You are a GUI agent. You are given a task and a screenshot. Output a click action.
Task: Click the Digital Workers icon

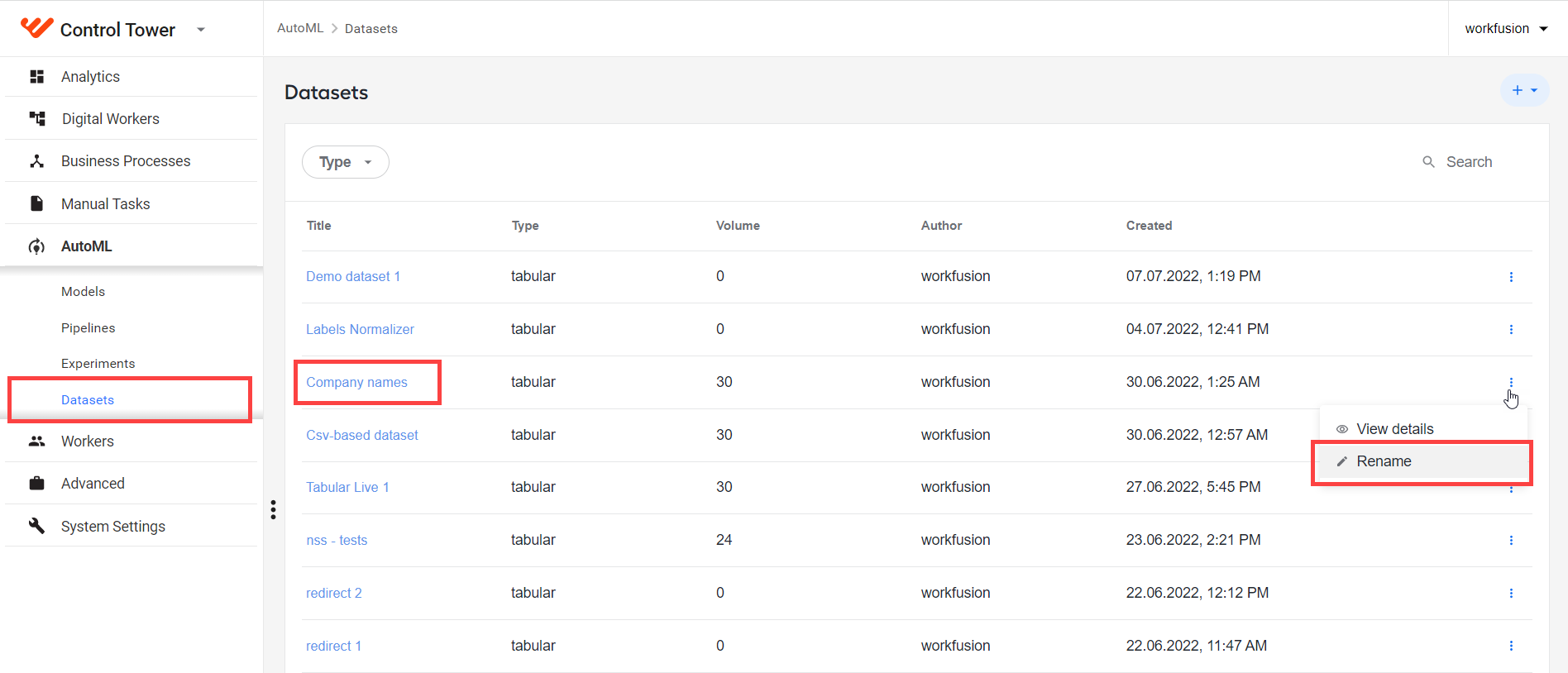(x=36, y=119)
